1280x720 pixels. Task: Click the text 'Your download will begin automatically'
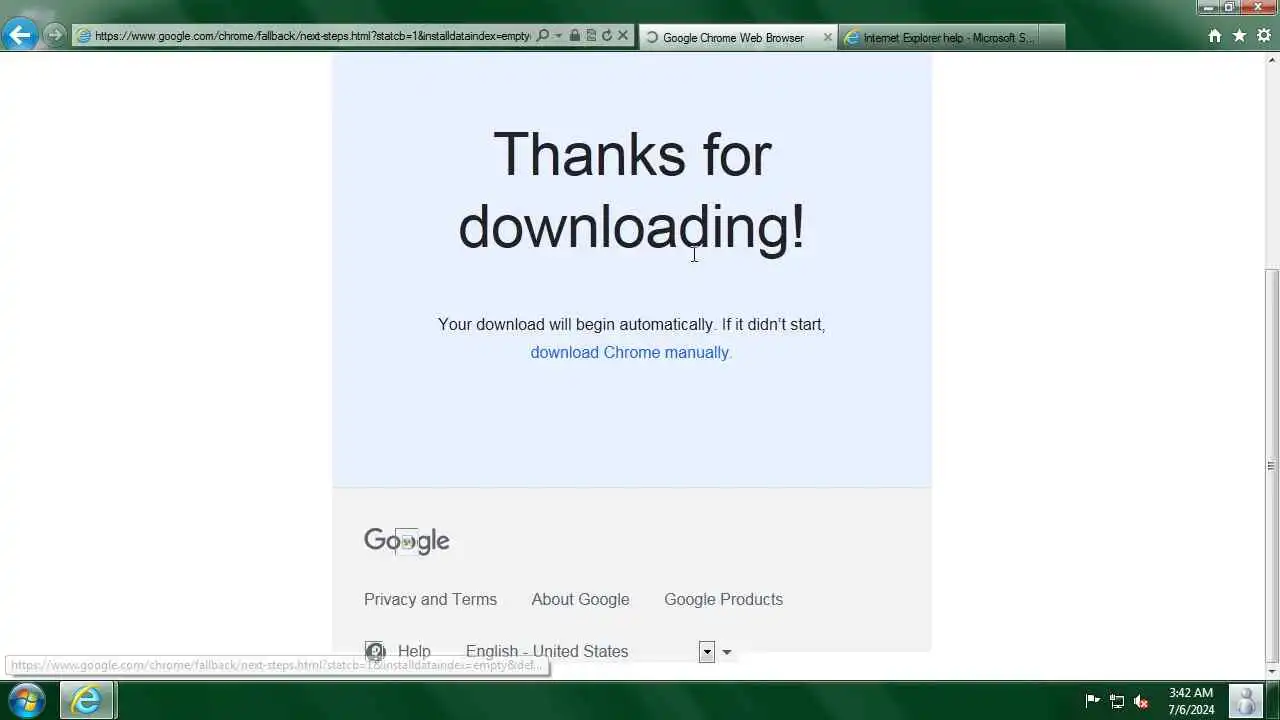576,325
